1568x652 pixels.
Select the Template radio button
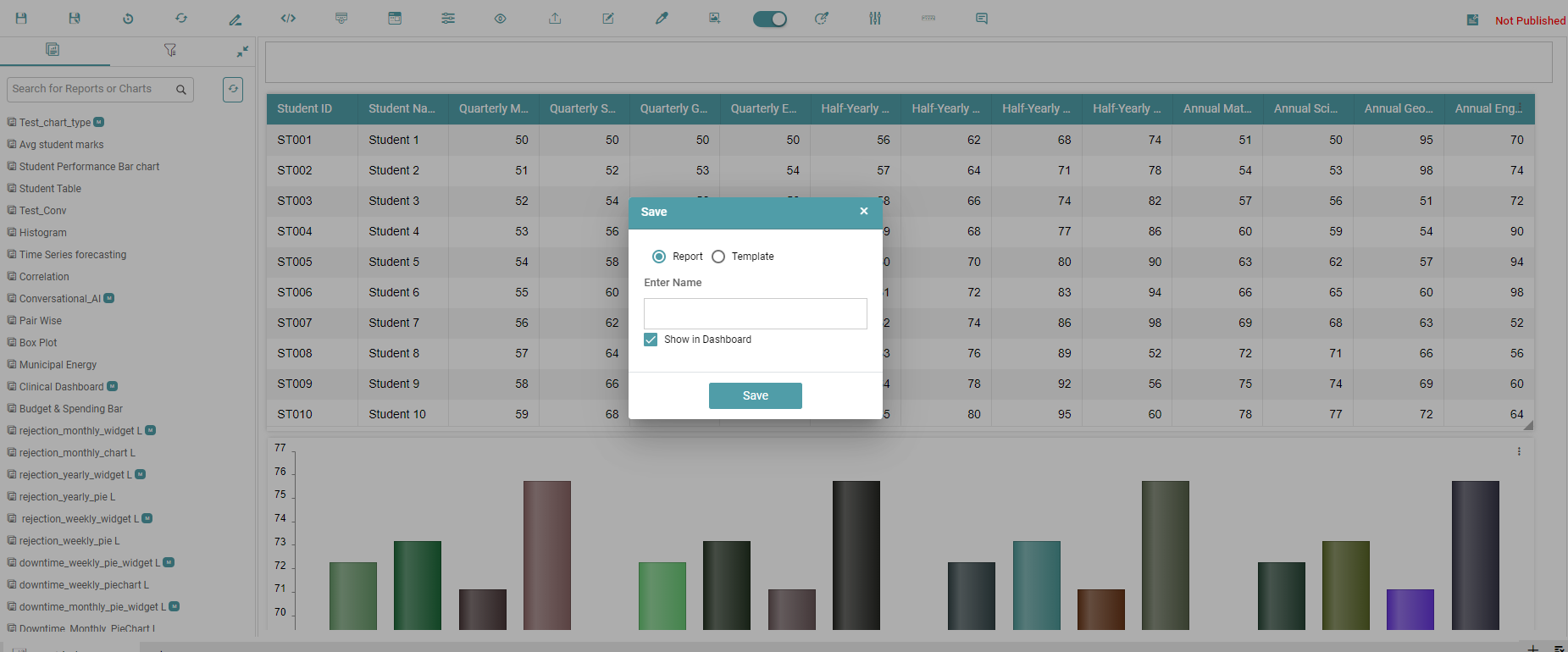tap(718, 257)
